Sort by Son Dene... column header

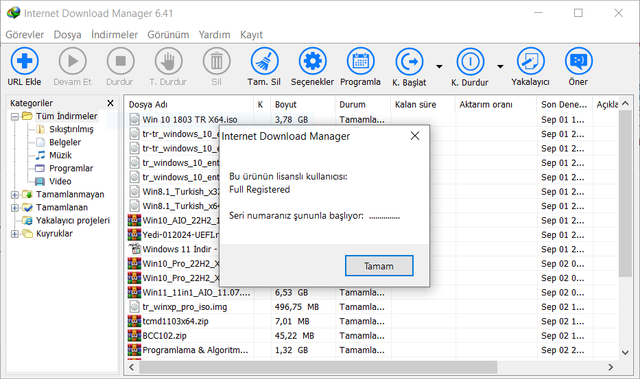[564, 104]
